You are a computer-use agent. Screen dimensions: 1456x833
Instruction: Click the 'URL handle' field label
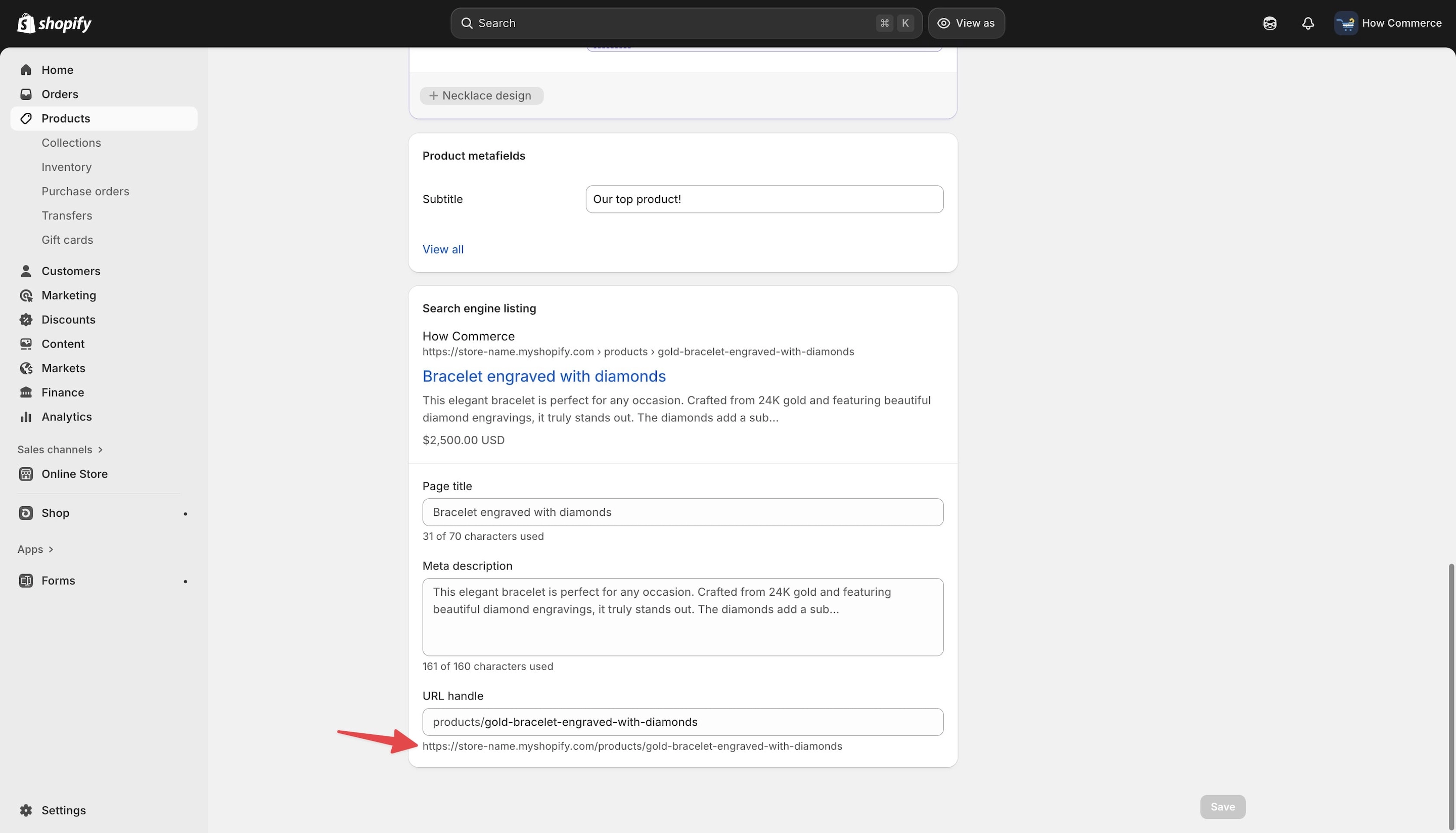453,696
